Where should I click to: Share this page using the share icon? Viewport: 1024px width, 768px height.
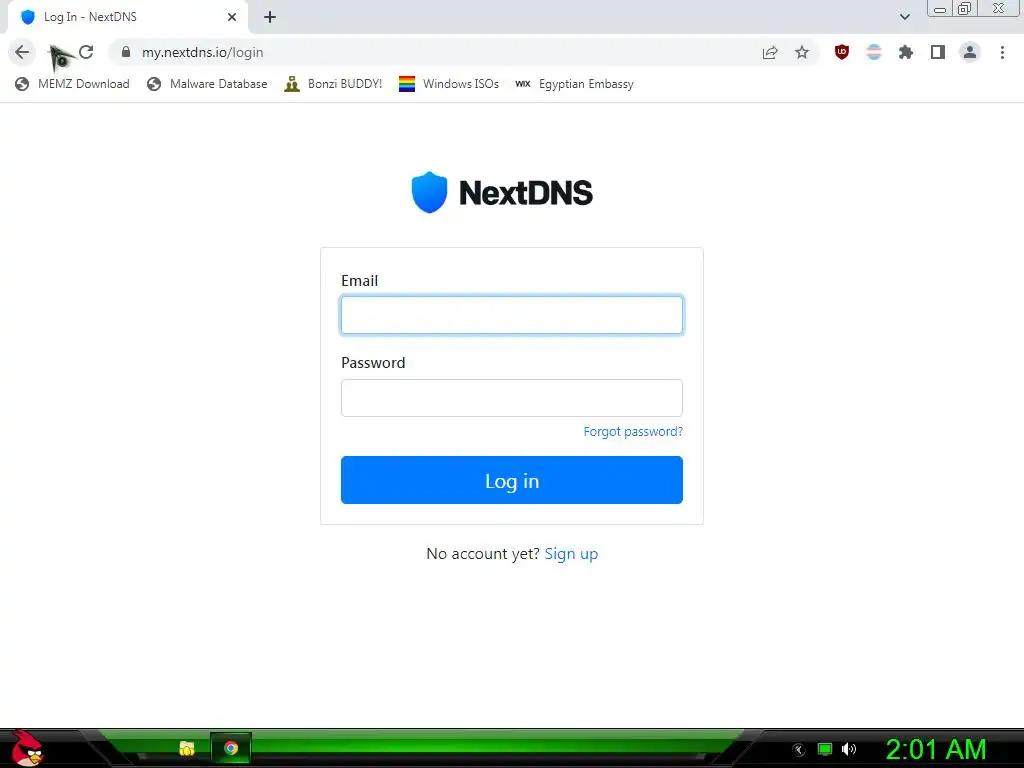click(x=770, y=53)
